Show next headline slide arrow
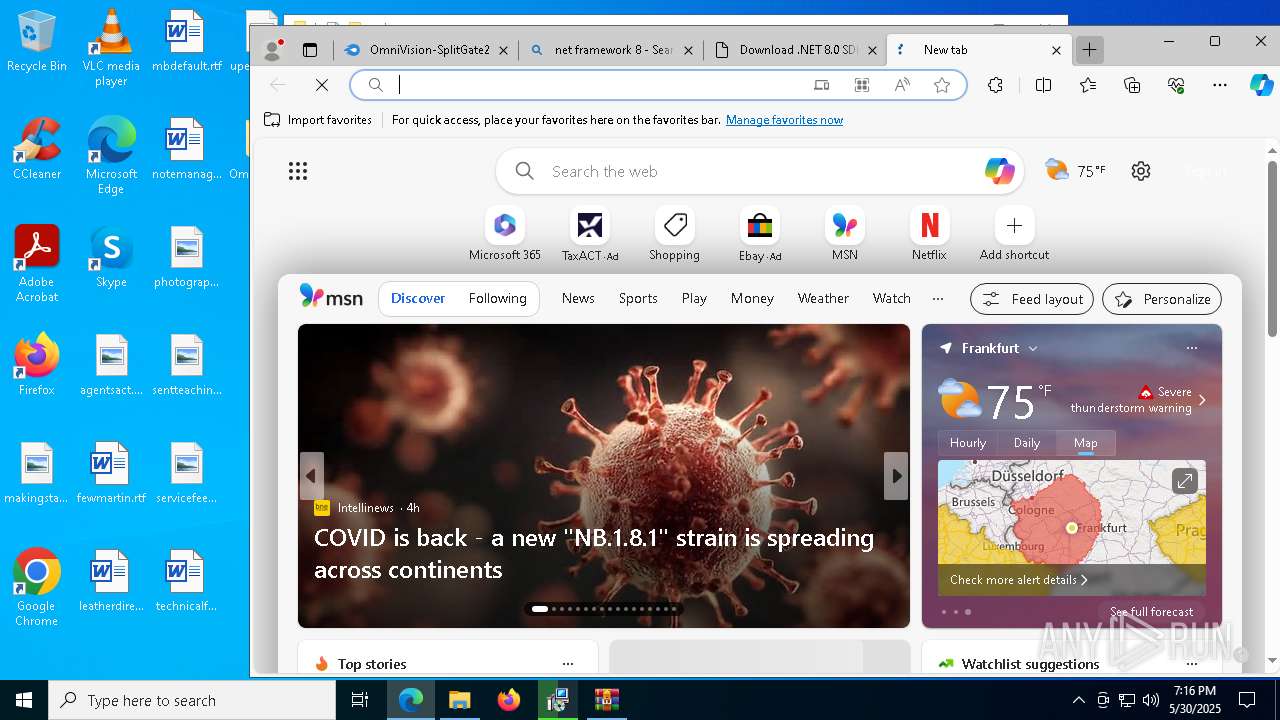The height and width of the screenshot is (720, 1280). tap(896, 476)
